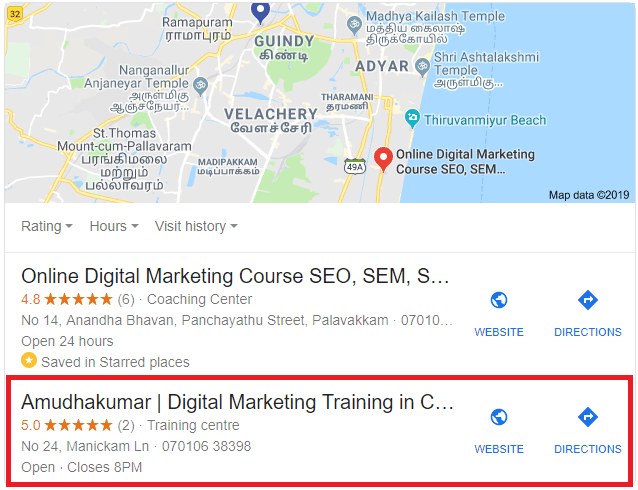Click the yellow Saved in Starred places star

(29, 361)
